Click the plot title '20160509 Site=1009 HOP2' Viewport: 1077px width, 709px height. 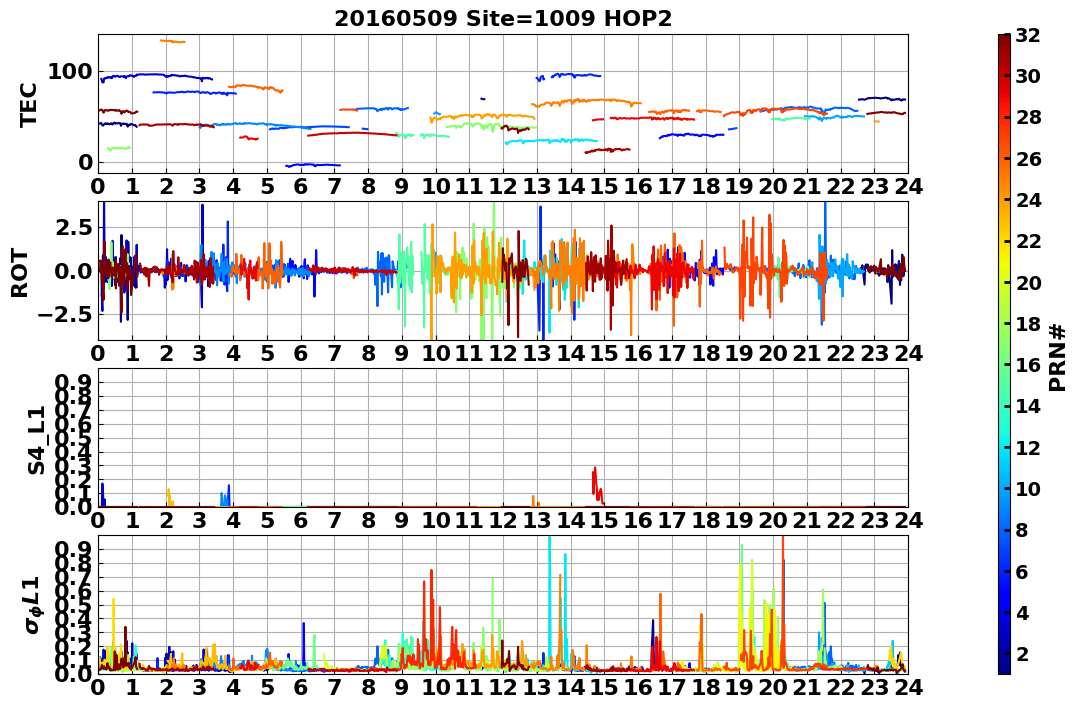pyautogui.click(x=503, y=18)
